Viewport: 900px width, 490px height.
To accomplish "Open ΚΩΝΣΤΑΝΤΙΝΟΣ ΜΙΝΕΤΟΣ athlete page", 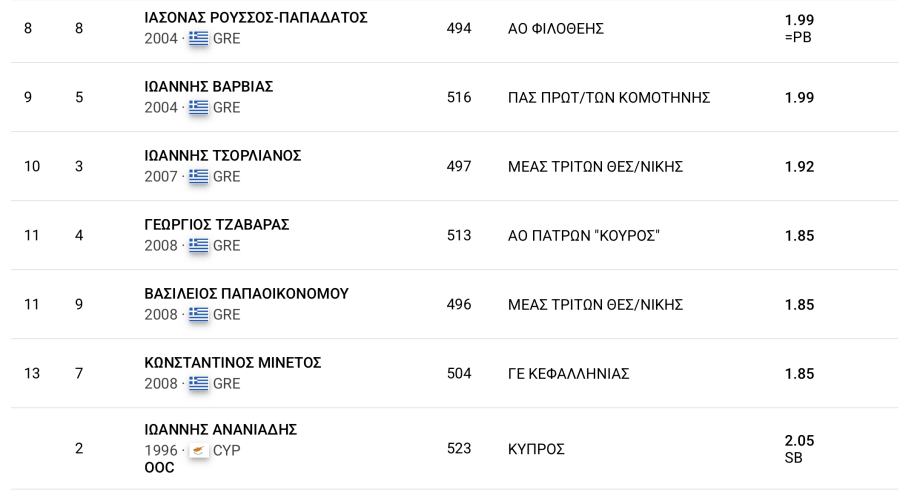I will pyautogui.click(x=233, y=363).
